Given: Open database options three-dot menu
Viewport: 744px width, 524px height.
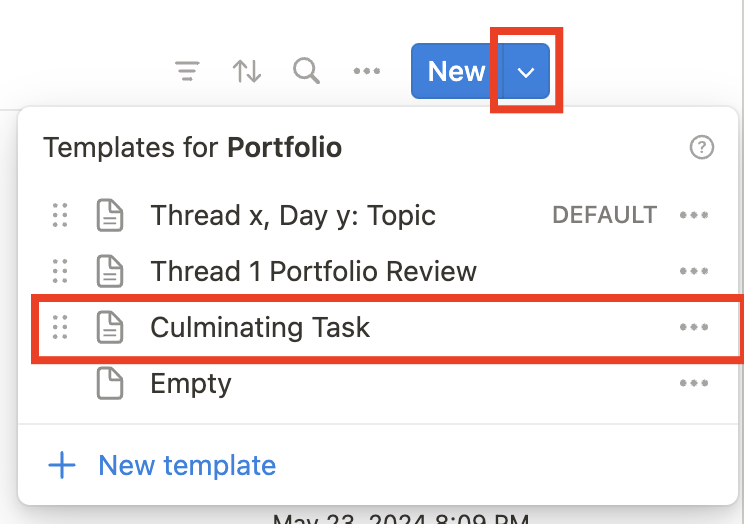Looking at the screenshot, I should point(367,71).
